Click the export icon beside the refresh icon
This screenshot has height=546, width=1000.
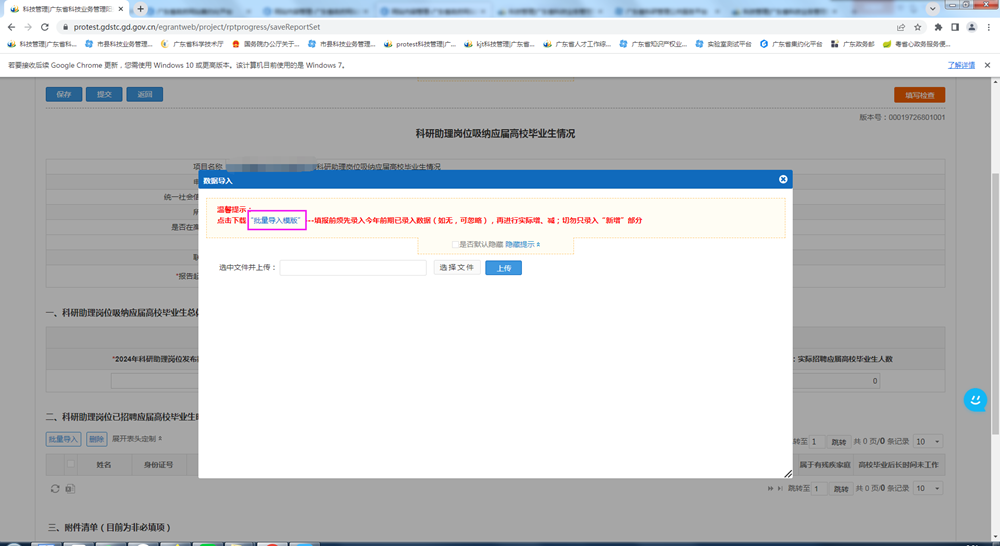(x=70, y=489)
